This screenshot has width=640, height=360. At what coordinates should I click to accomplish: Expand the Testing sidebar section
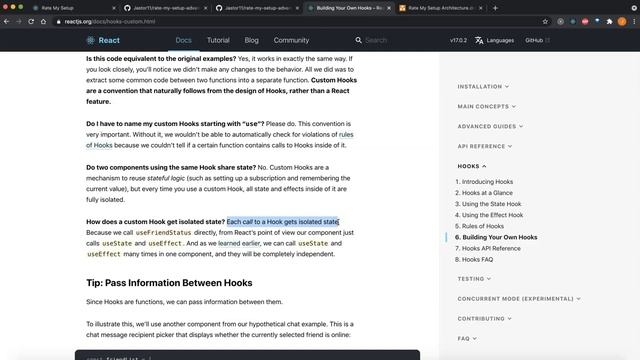coord(474,279)
